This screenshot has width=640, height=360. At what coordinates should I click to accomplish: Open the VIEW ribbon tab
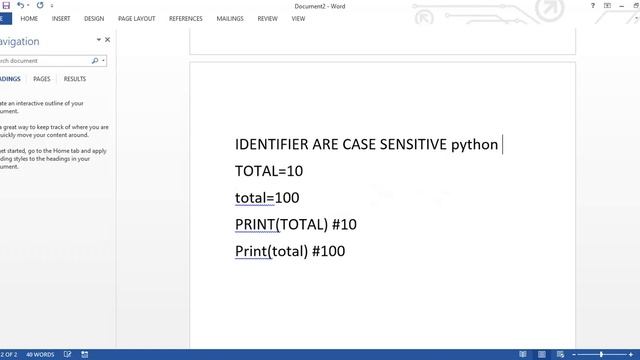pyautogui.click(x=298, y=19)
